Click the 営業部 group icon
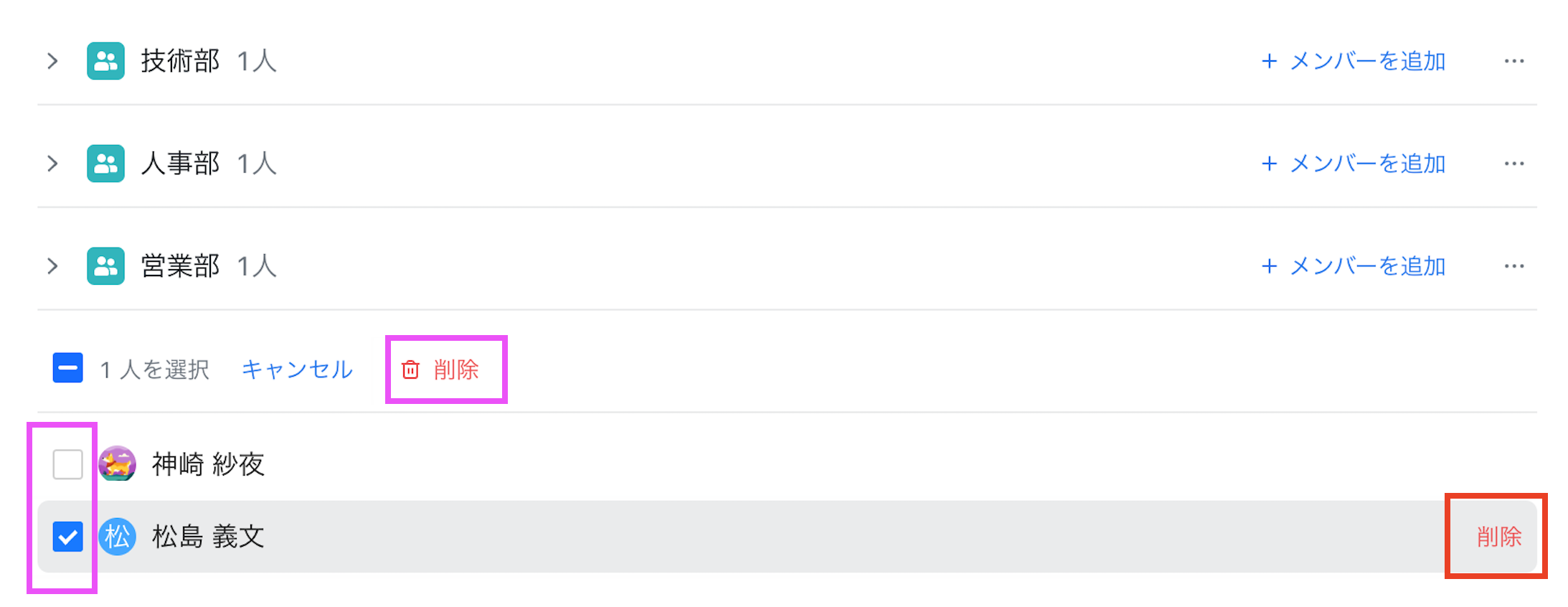 pos(105,266)
